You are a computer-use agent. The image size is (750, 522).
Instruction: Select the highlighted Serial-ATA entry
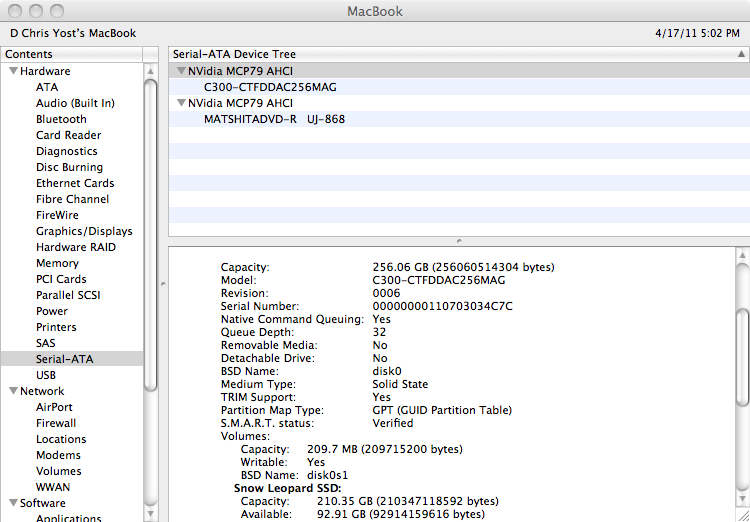pyautogui.click(x=72, y=359)
